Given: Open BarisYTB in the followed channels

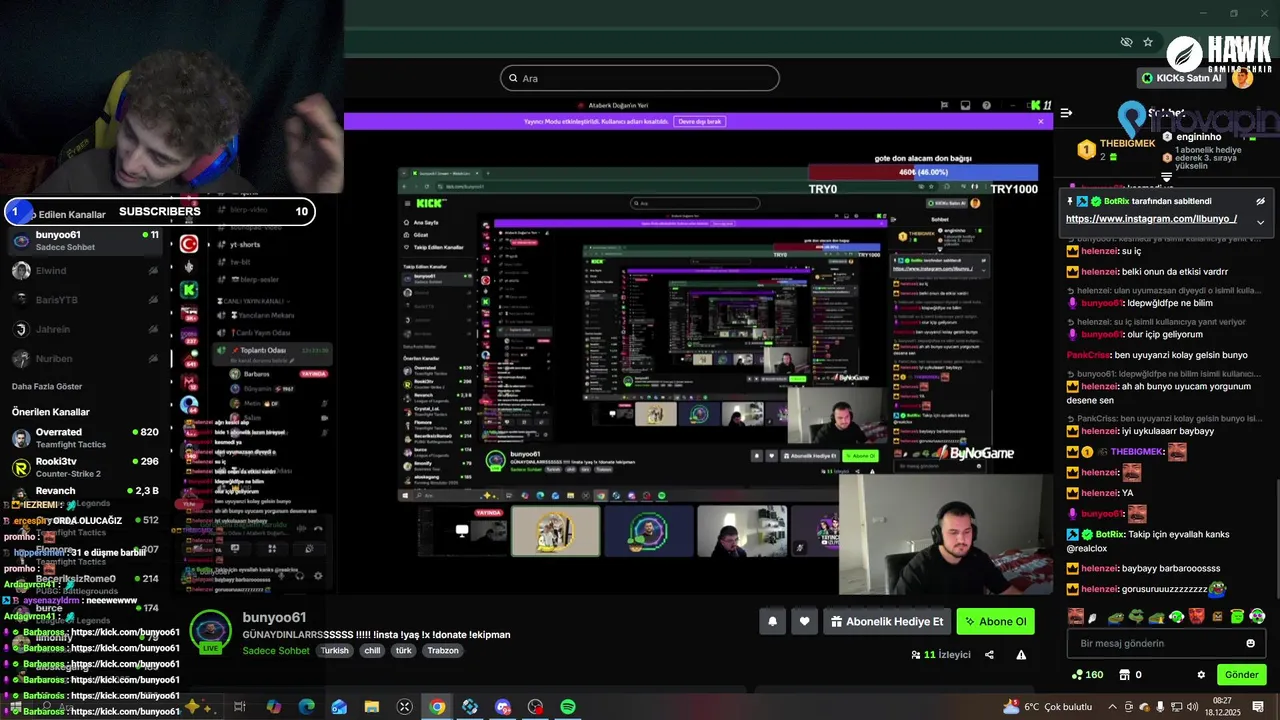Looking at the screenshot, I should point(85,300).
